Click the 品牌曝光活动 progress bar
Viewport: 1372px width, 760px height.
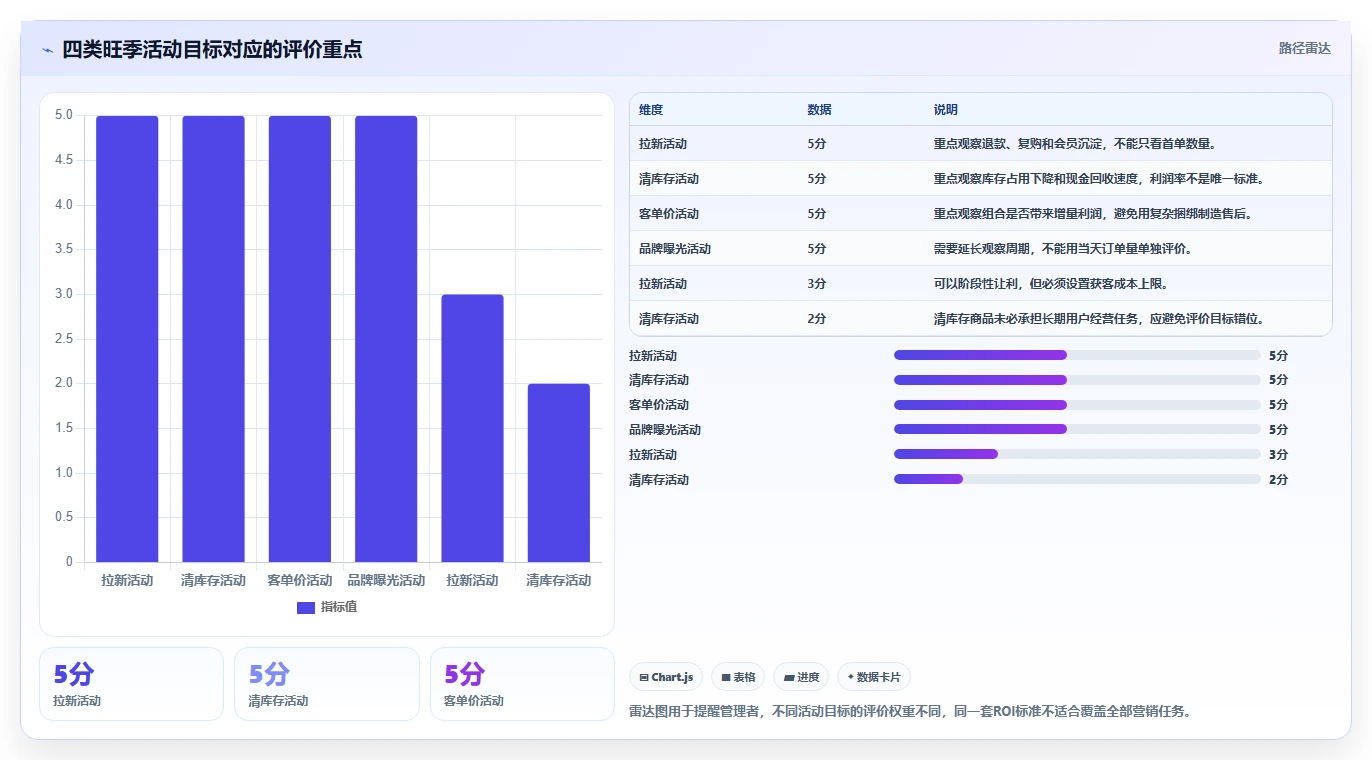pos(1077,429)
